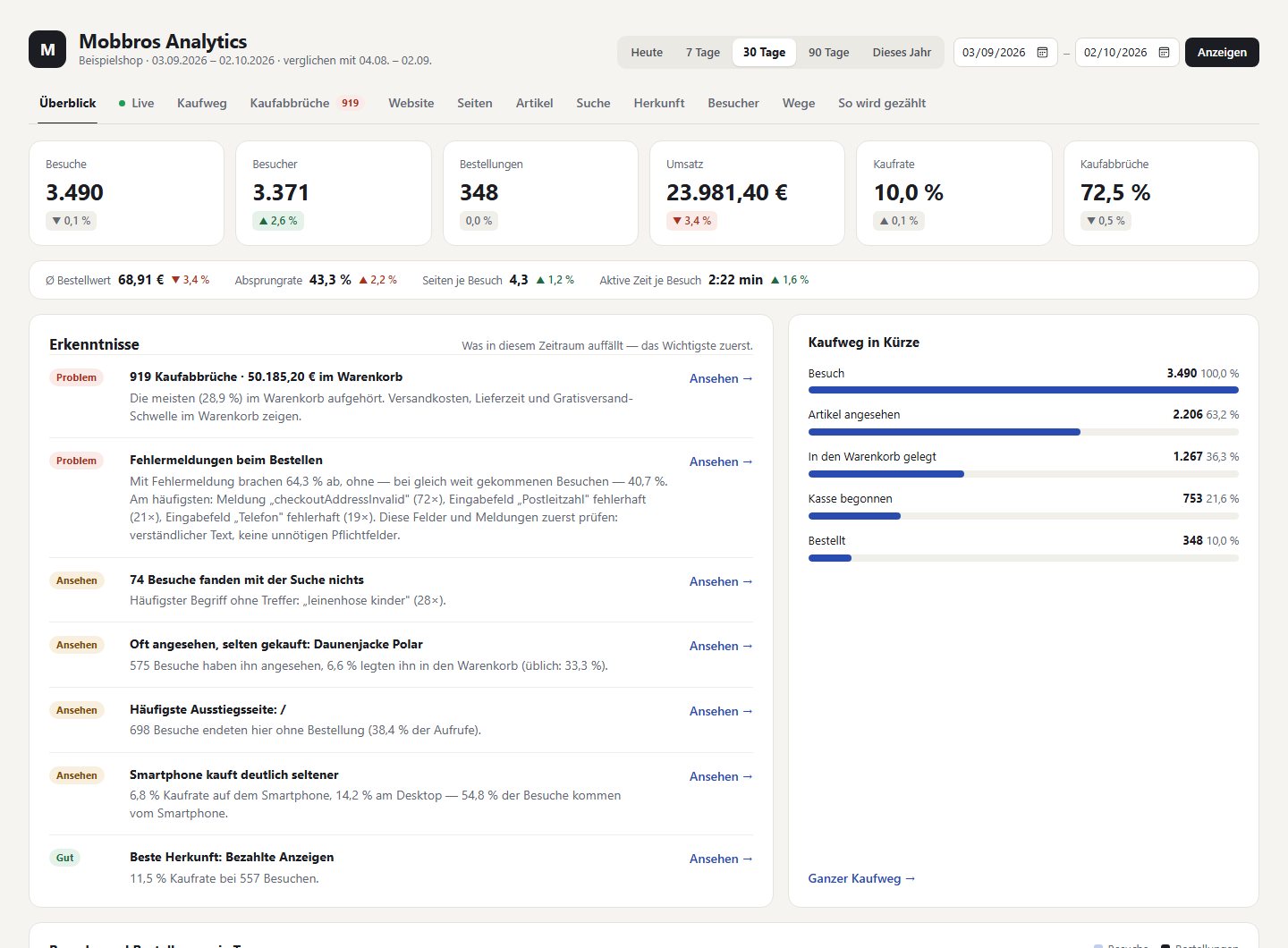Open the Ganzer Kaufweg link

coord(862,878)
